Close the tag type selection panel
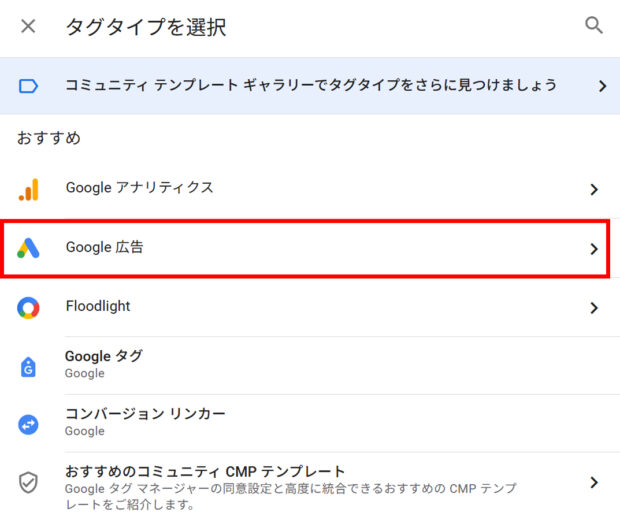The height and width of the screenshot is (516, 620). (28, 26)
